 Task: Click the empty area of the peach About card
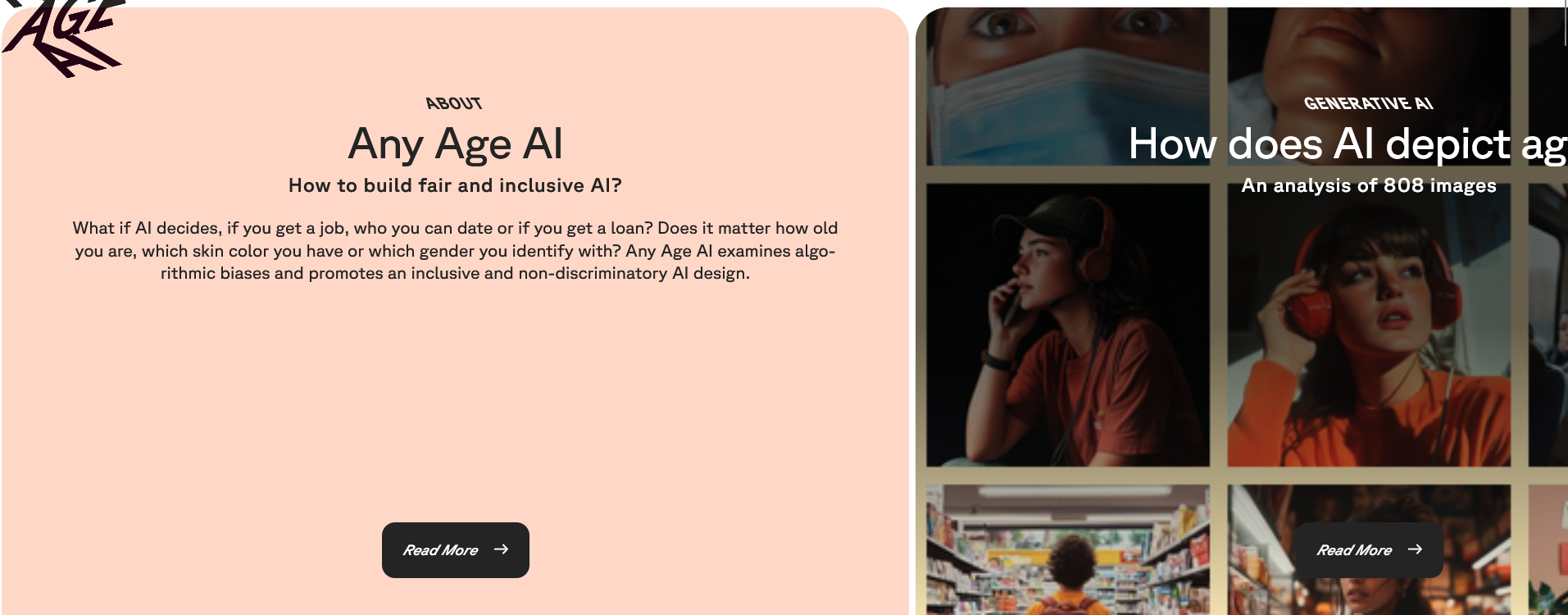(455, 402)
